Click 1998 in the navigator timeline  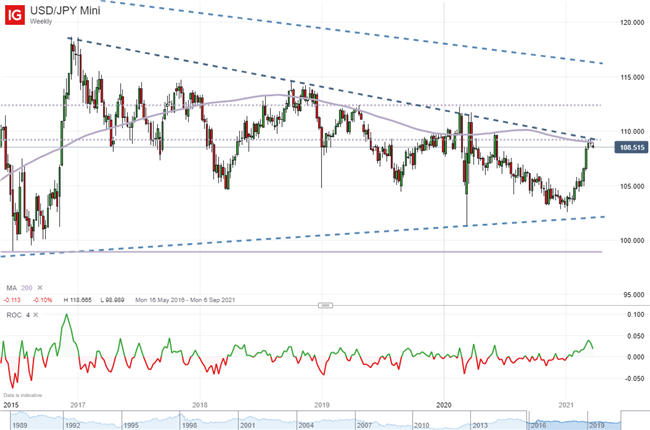point(189,425)
